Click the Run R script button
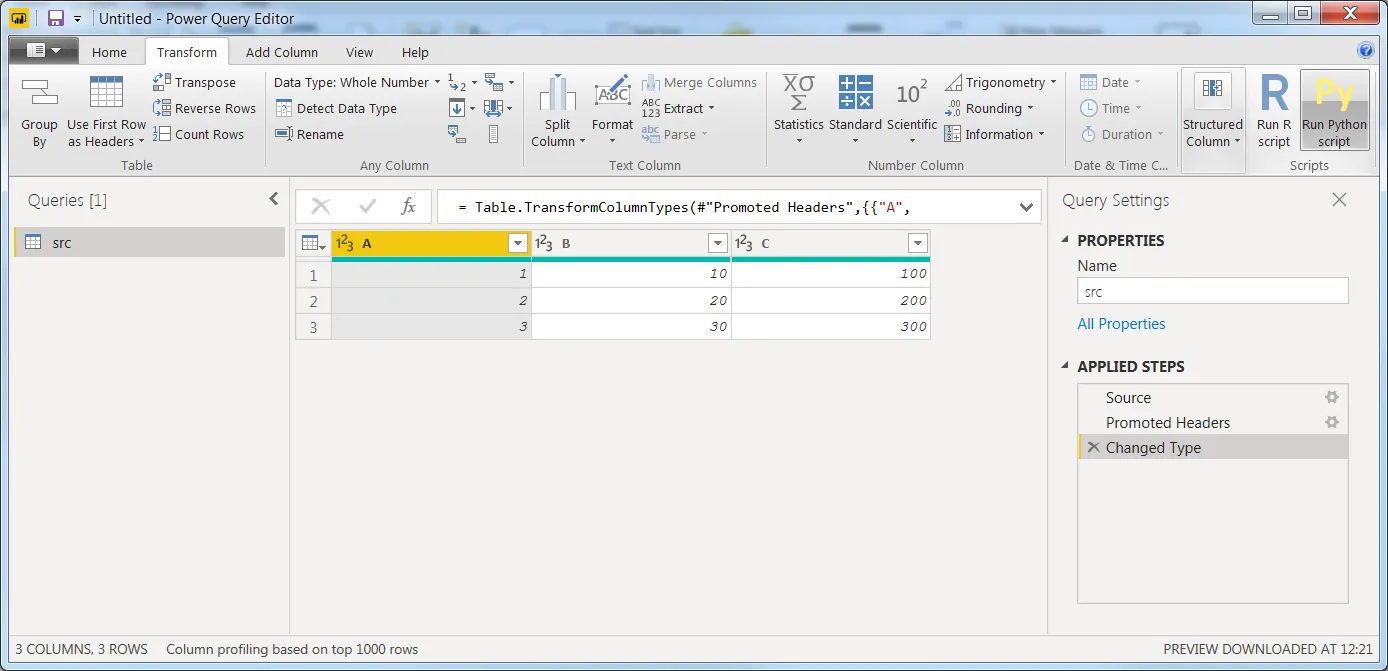 pyautogui.click(x=1274, y=110)
